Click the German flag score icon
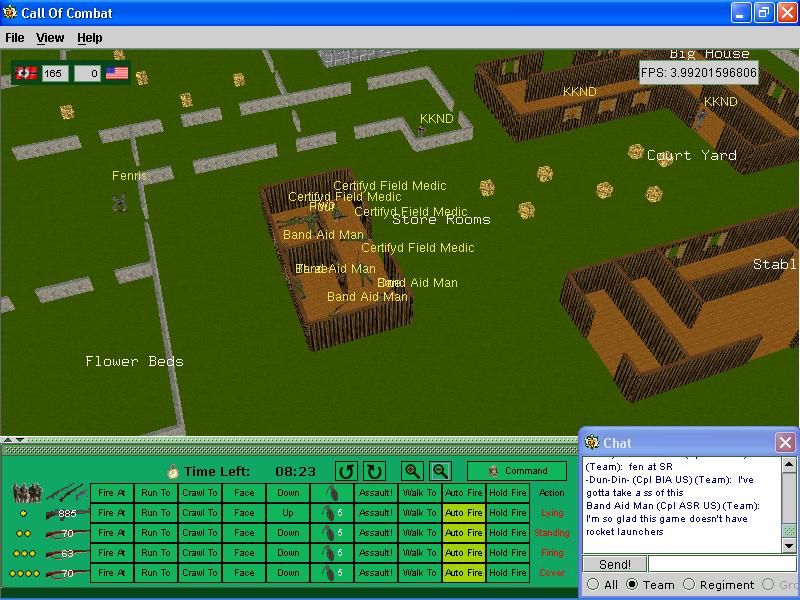Viewport: 800px width, 600px height. point(26,73)
